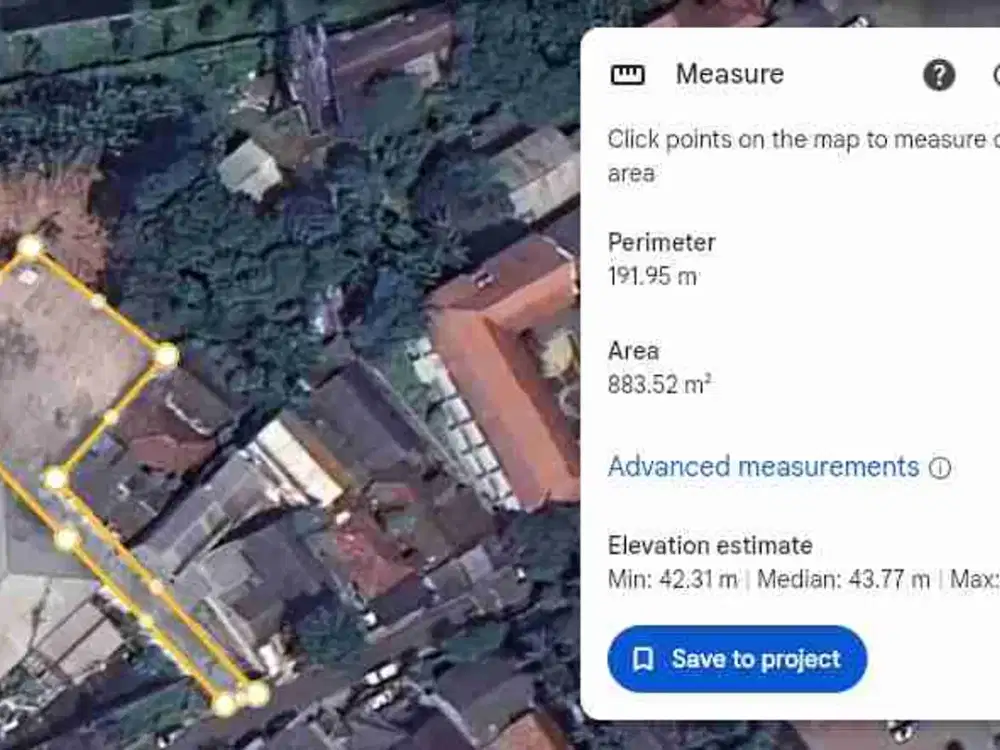Click the bookmark icon inside Save to project
The height and width of the screenshot is (750, 1000).
click(x=646, y=658)
